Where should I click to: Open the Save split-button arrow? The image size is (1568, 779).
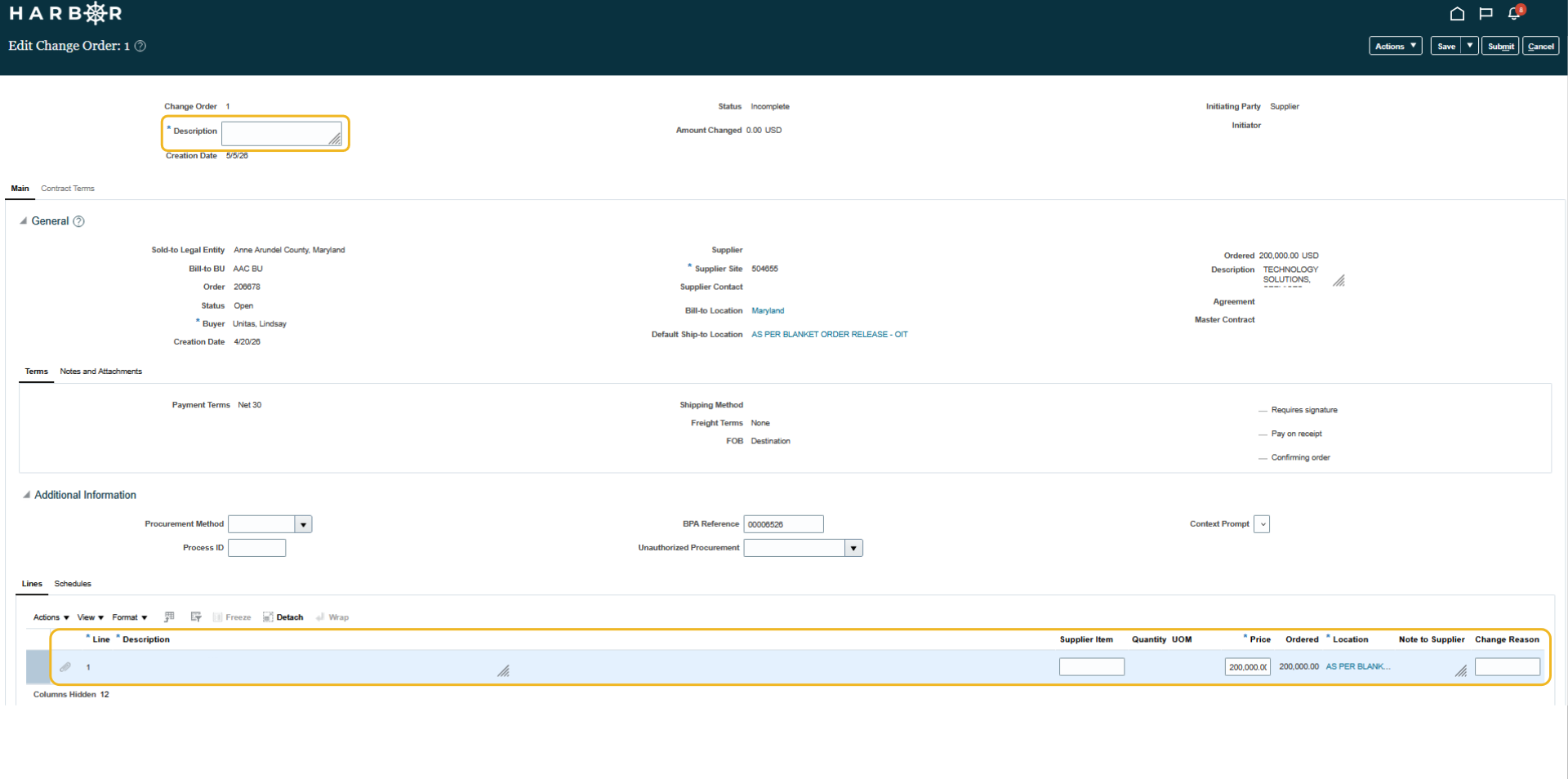[x=1470, y=47]
